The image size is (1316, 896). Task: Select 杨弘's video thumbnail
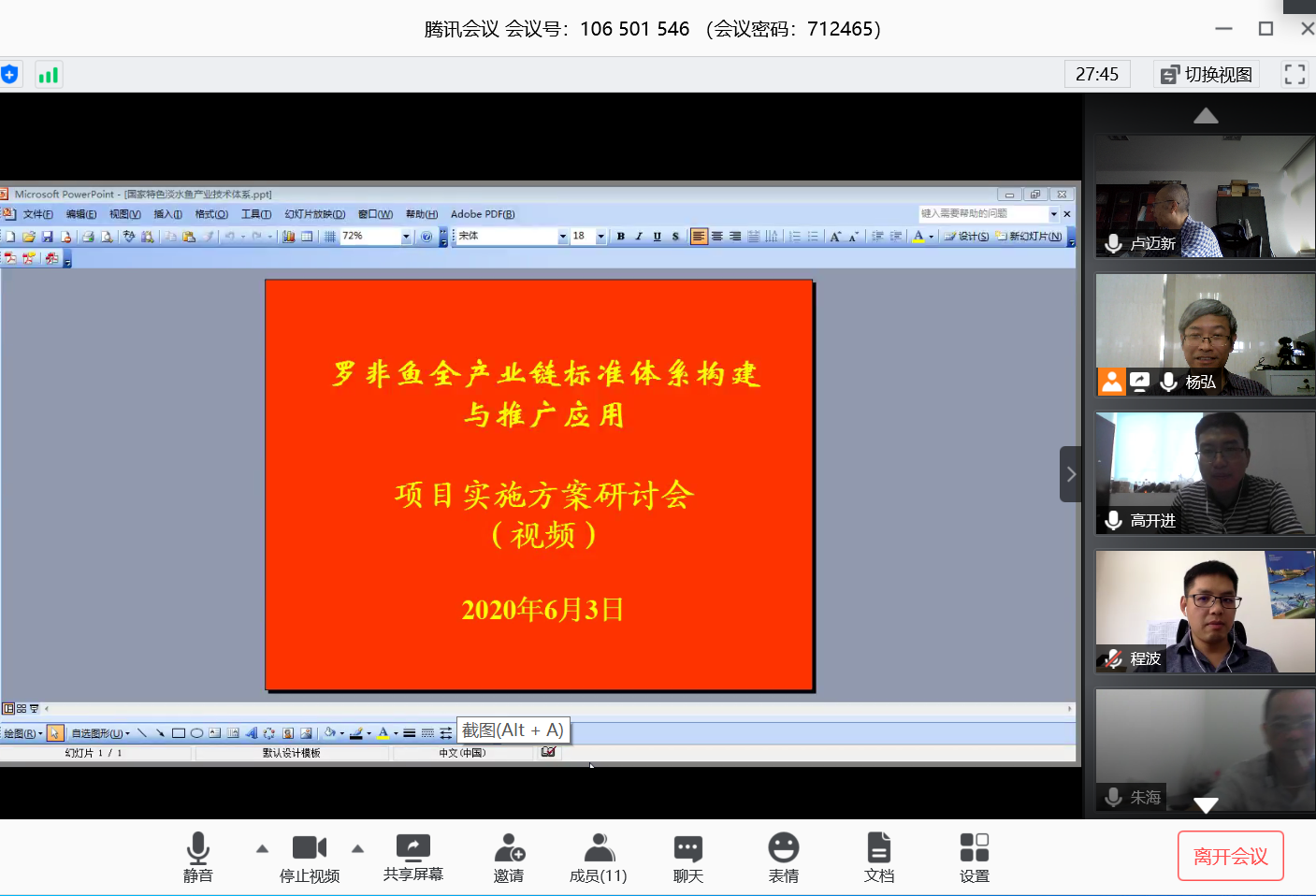(x=1205, y=334)
